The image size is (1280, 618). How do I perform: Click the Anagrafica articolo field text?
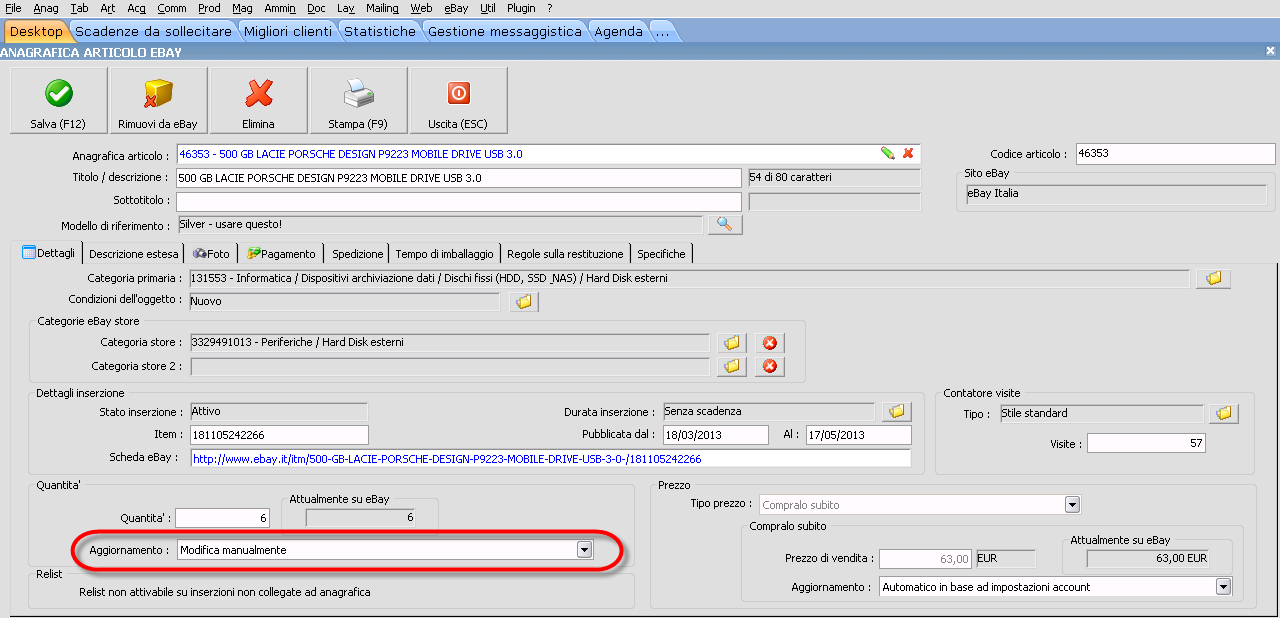pyautogui.click(x=350, y=154)
